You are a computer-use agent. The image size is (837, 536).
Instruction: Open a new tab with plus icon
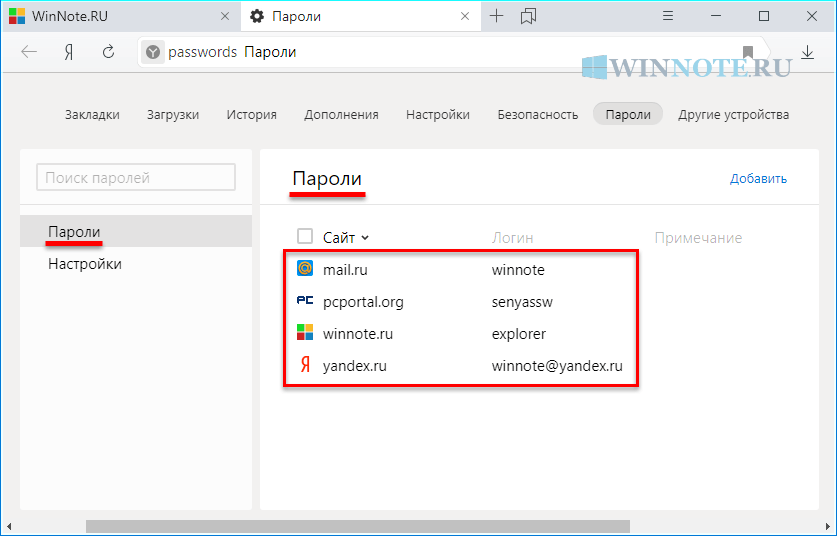click(x=496, y=16)
